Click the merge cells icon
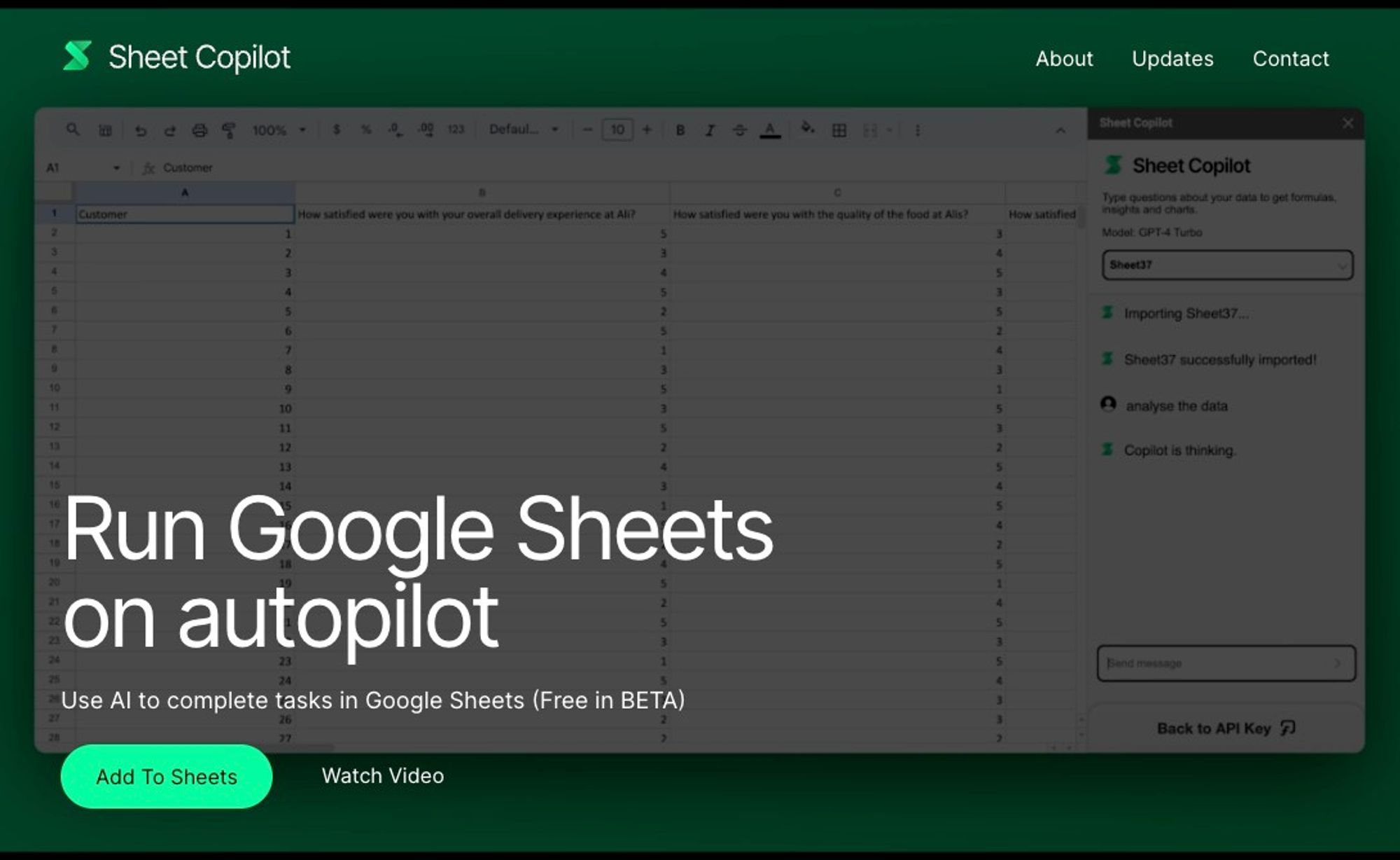Image resolution: width=1400 pixels, height=860 pixels. tap(870, 130)
